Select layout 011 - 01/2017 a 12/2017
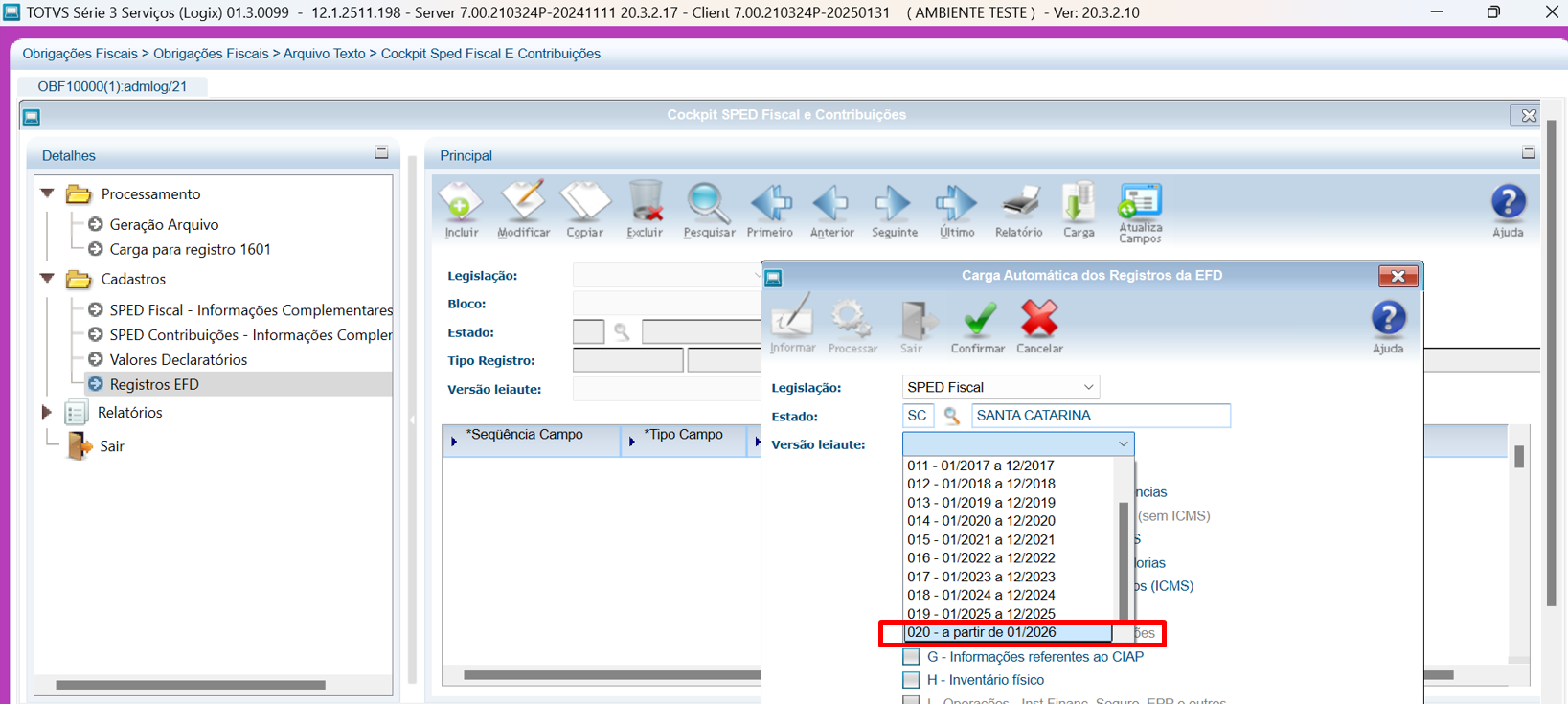Image resolution: width=1568 pixels, height=704 pixels. [981, 466]
